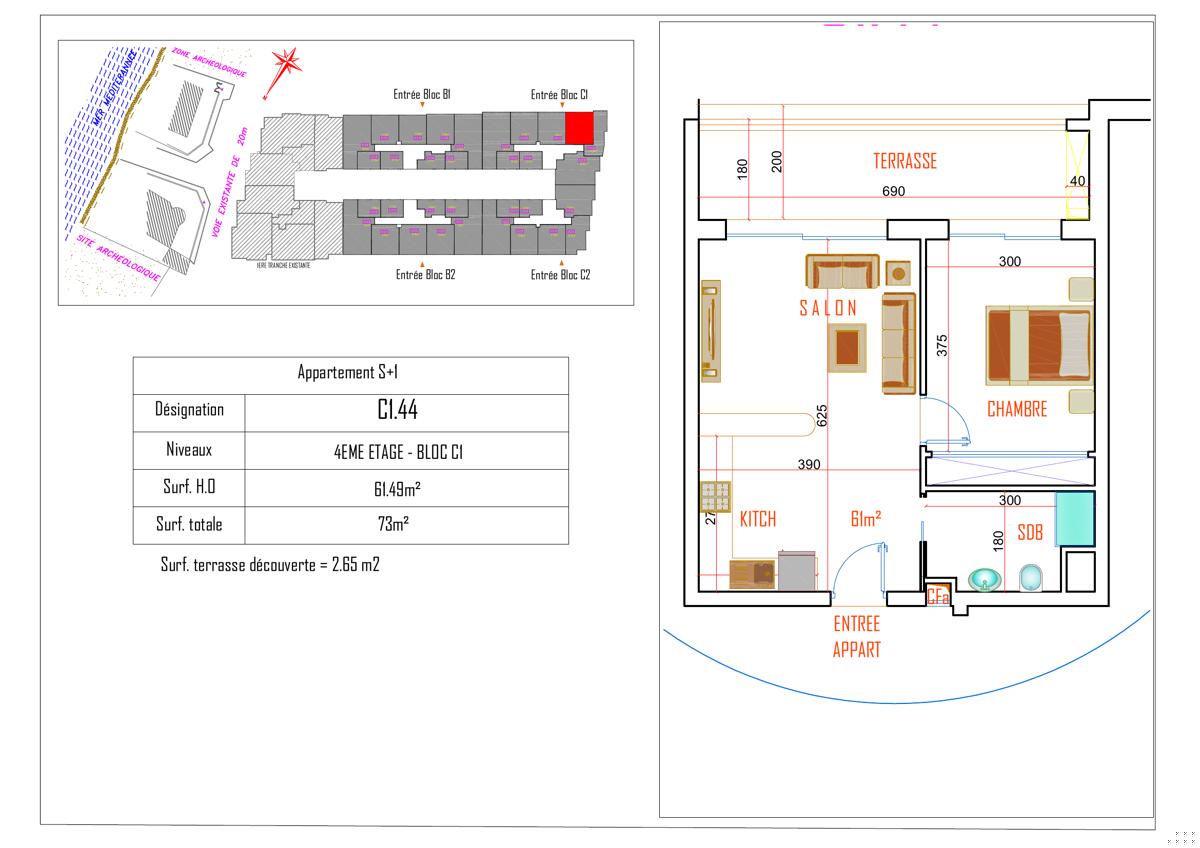1200x848 pixels.
Task: Click the coffee table in the Salon
Action: tap(846, 348)
